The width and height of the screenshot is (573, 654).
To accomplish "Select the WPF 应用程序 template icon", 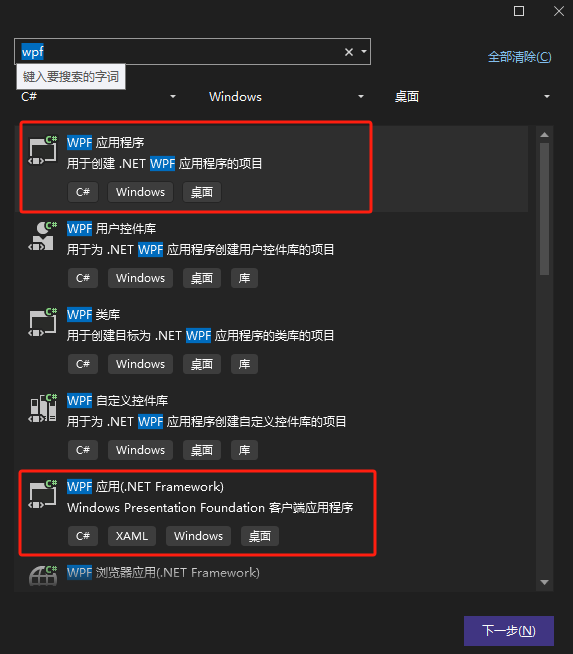I will coord(43,151).
